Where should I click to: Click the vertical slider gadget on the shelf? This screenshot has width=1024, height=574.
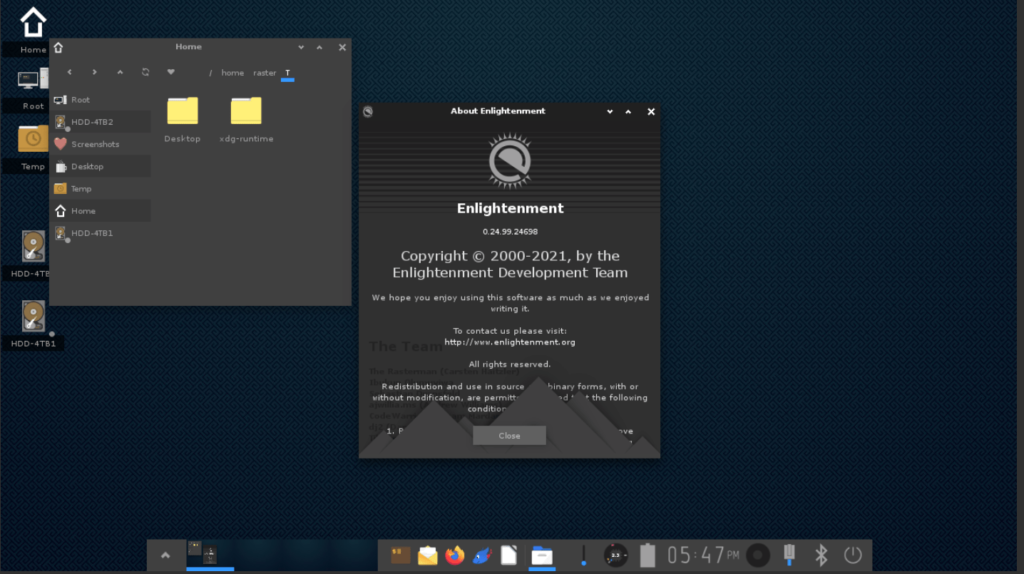[x=583, y=555]
